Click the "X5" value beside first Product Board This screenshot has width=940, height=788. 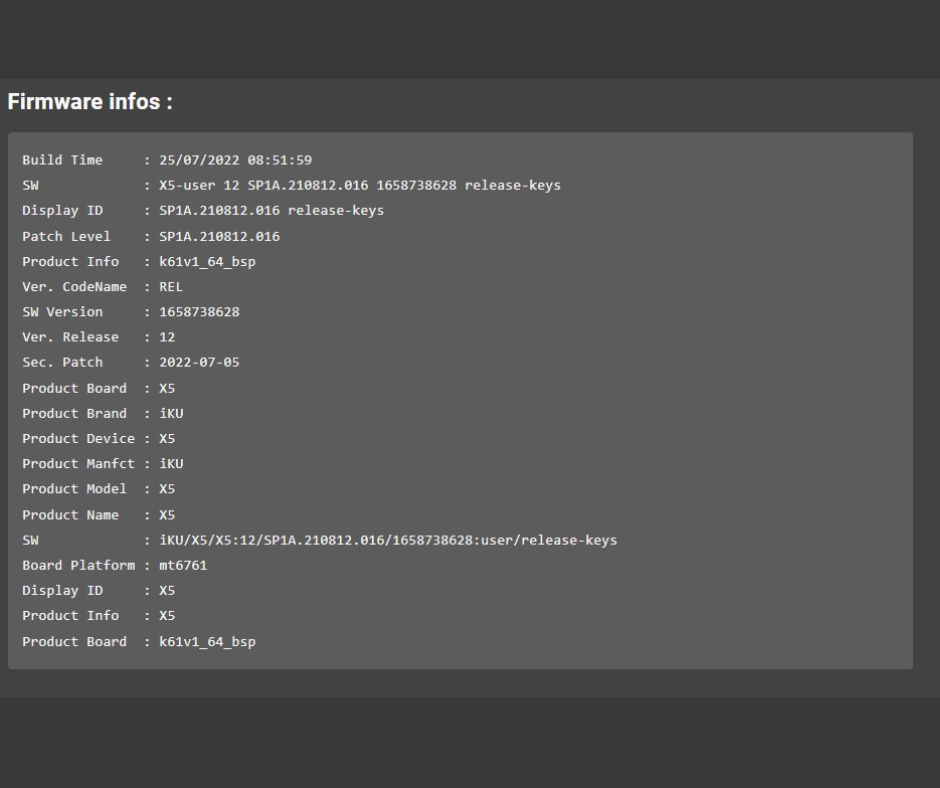click(167, 388)
